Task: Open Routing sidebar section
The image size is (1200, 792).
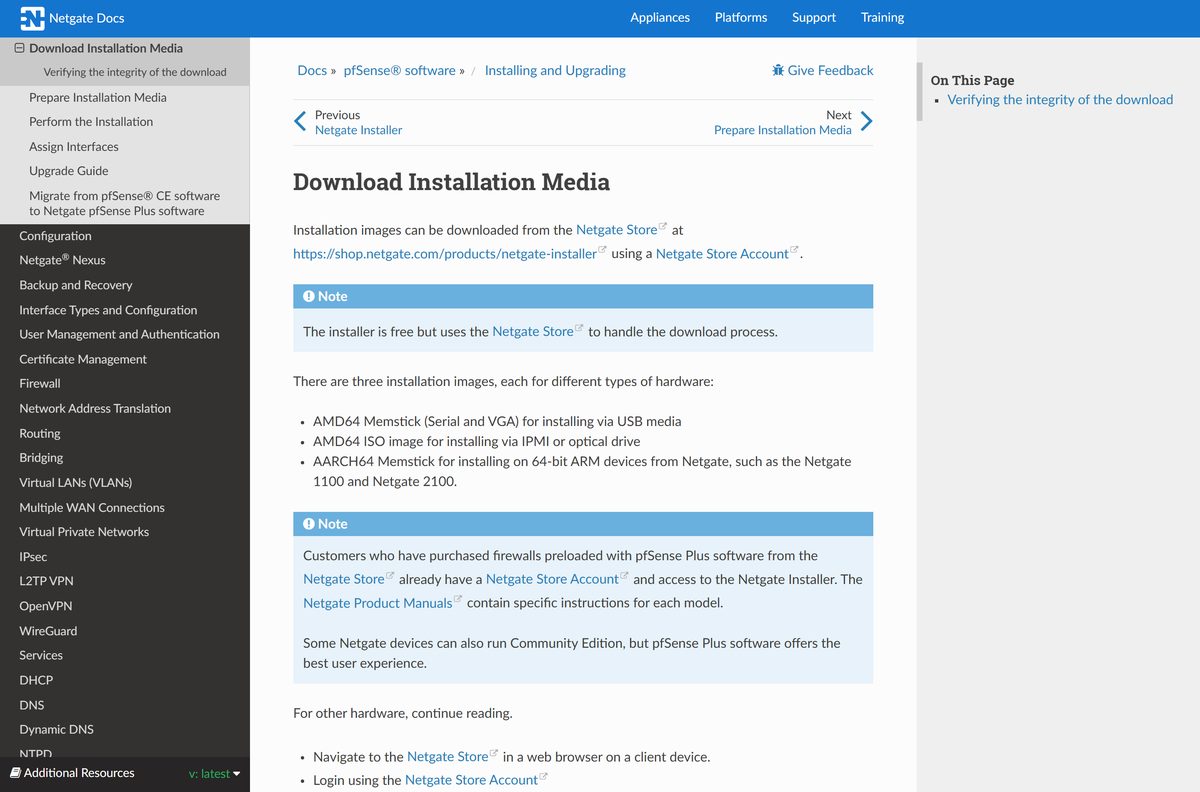Action: (x=40, y=433)
